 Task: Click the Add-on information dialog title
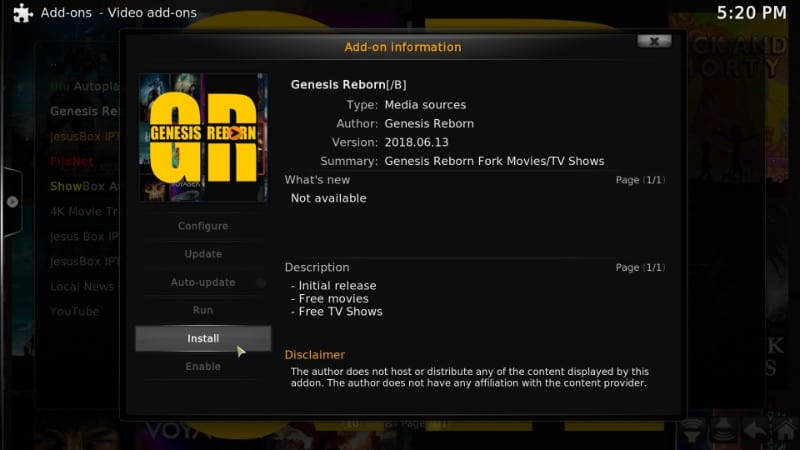coord(403,47)
